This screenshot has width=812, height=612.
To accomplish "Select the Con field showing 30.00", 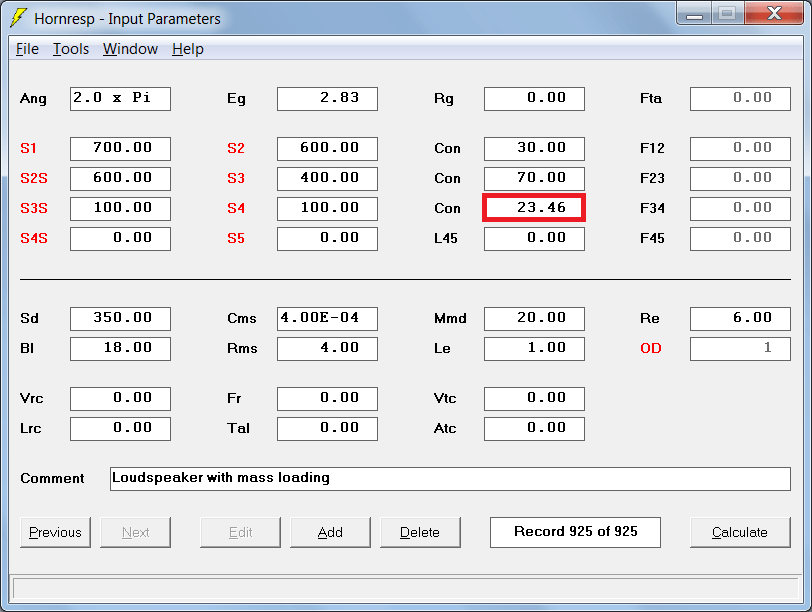I will point(534,149).
